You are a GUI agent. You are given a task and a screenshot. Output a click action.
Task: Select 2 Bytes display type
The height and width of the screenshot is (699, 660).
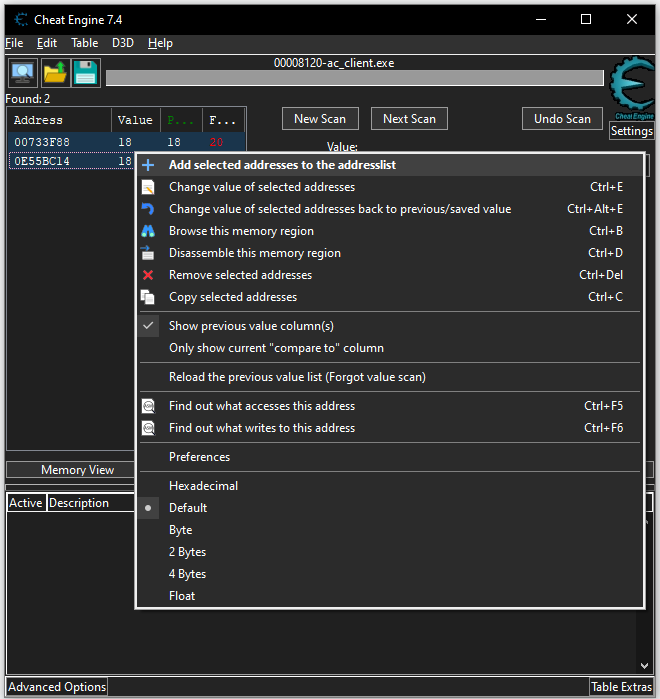pyautogui.click(x=390, y=552)
